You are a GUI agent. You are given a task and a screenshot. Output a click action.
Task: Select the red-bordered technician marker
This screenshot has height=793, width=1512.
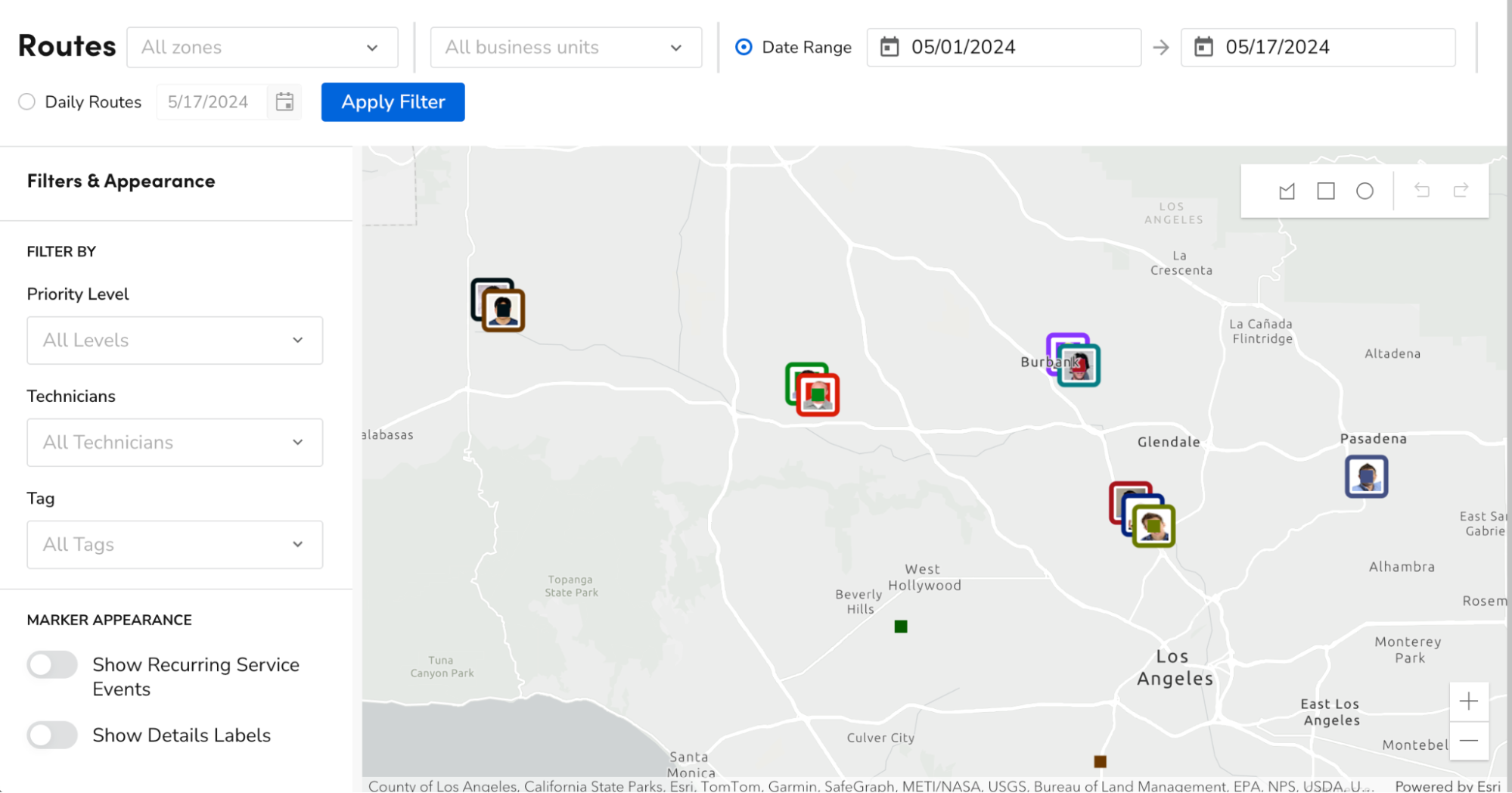[818, 395]
